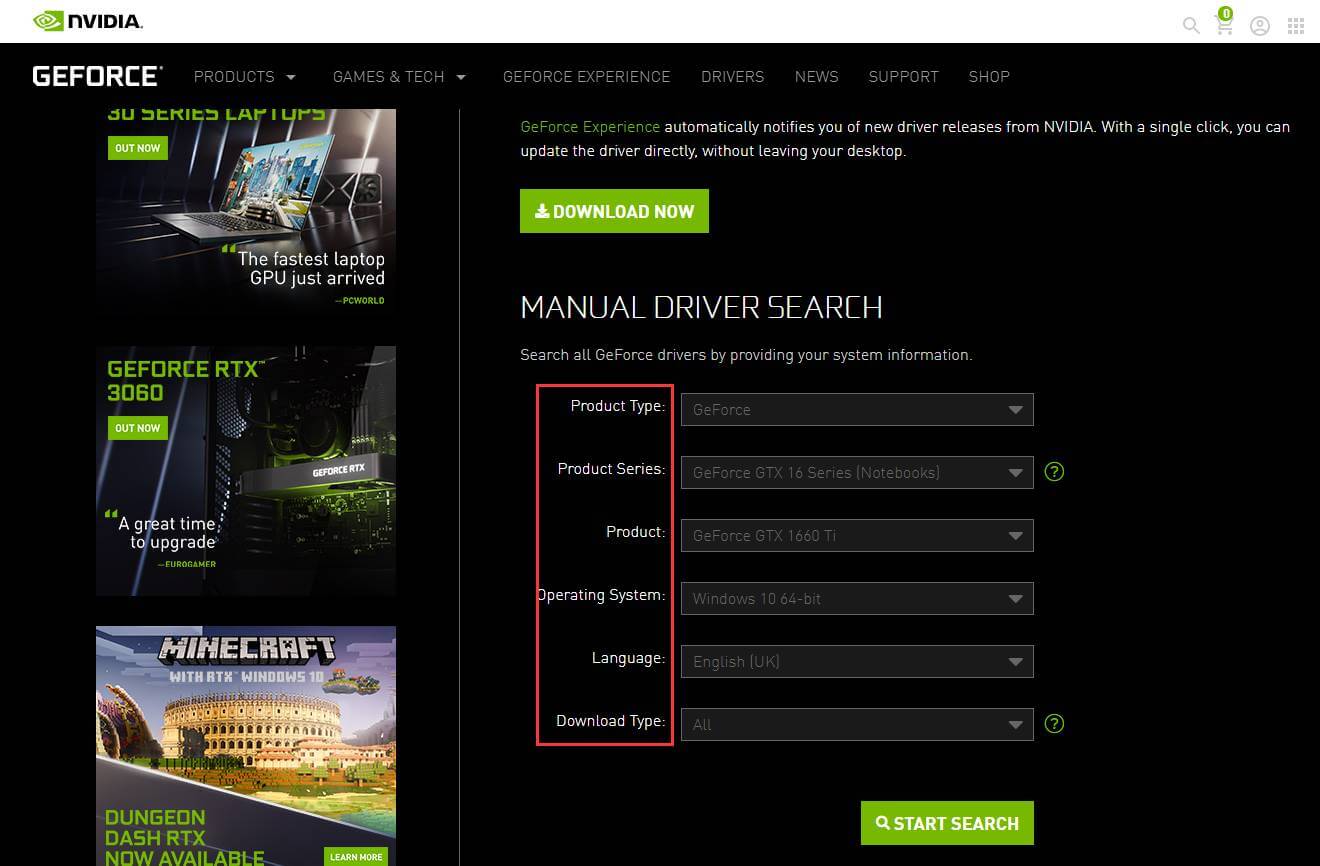1320x866 pixels.
Task: Click help icon beside Product Series
Action: pos(1053,471)
